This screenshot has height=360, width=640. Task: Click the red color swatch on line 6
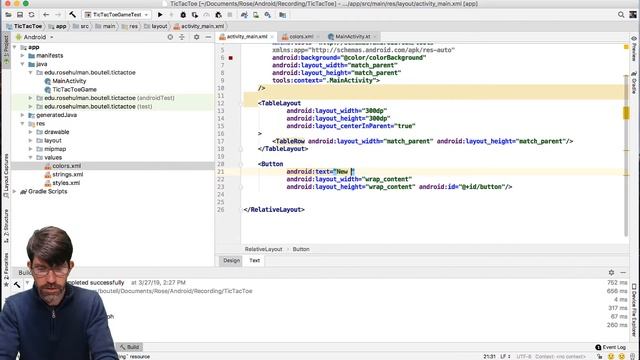click(x=231, y=58)
